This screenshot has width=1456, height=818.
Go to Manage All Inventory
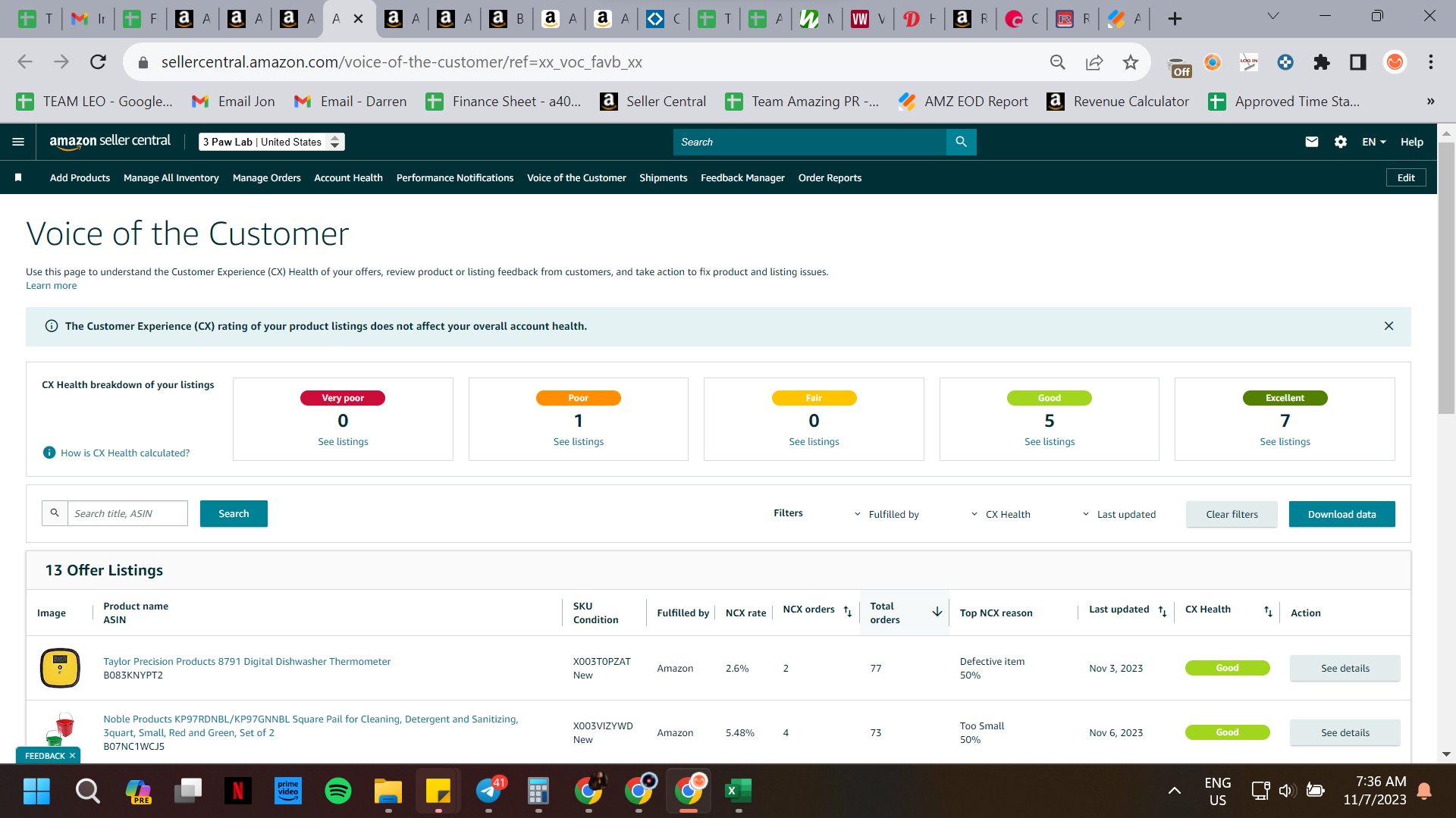coord(171,177)
